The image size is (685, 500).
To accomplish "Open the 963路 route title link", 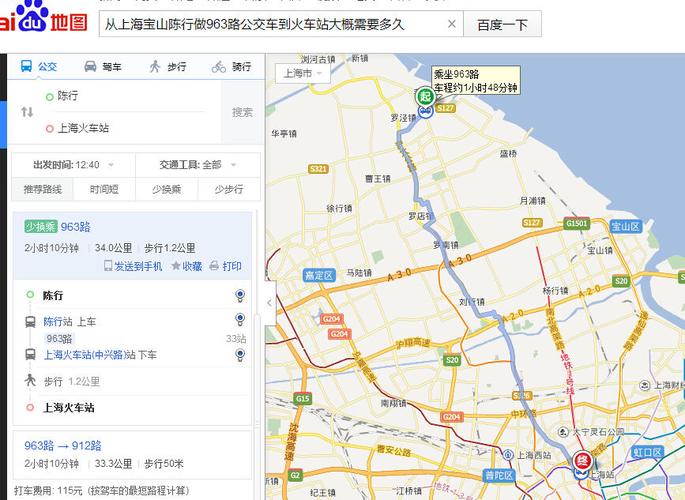I will 76,227.
